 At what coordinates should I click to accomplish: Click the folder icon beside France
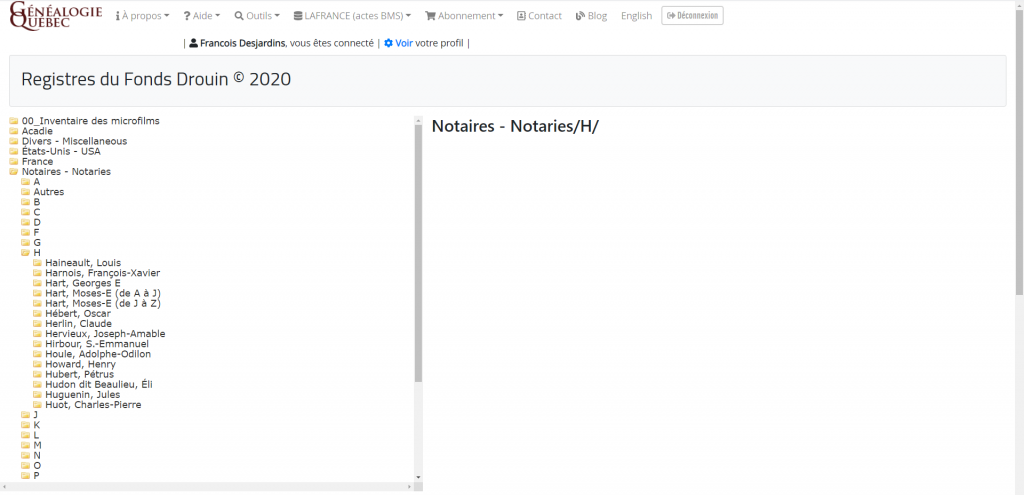click(x=14, y=162)
